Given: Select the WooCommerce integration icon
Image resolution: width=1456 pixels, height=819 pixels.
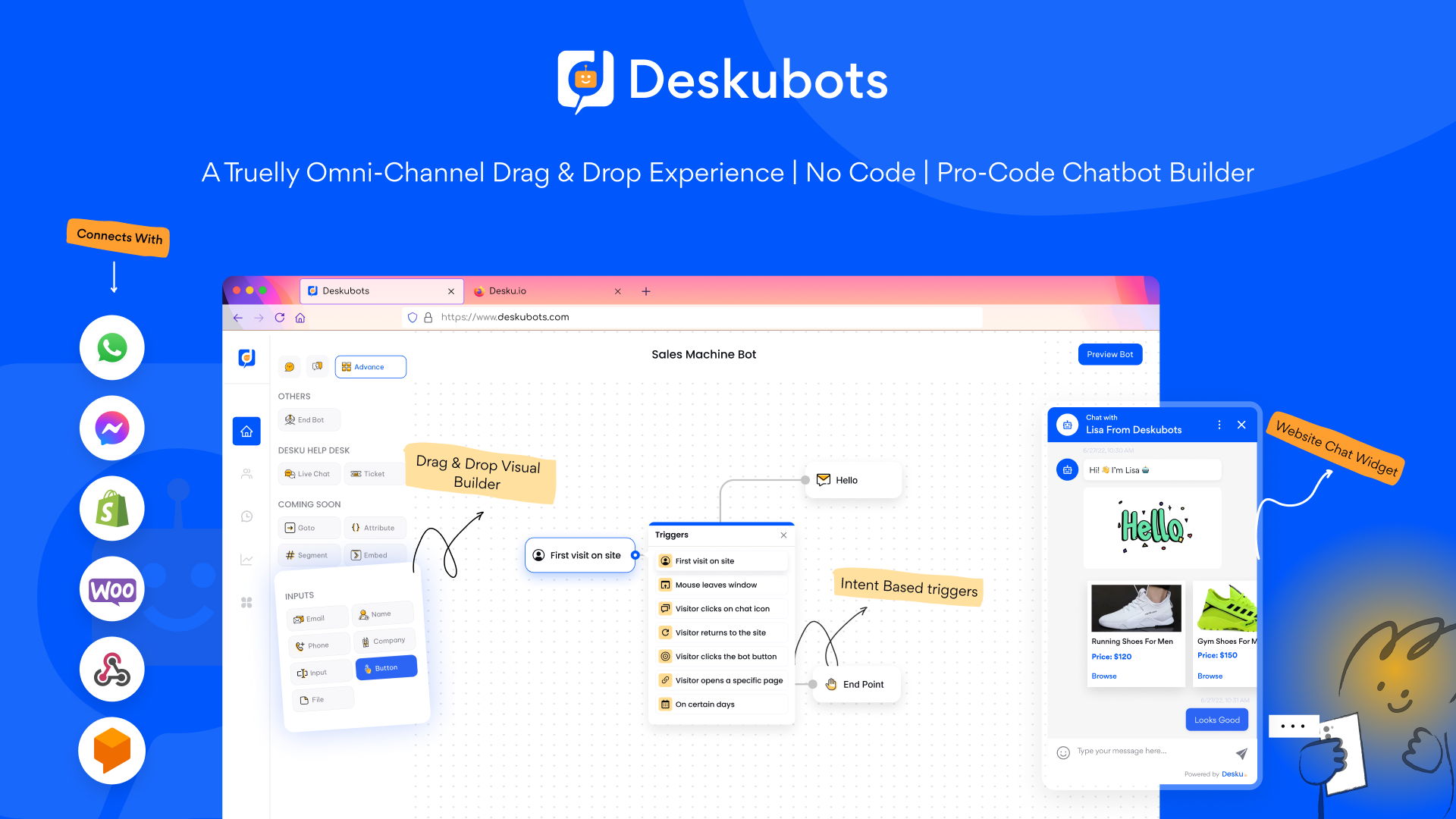Looking at the screenshot, I should (111, 590).
